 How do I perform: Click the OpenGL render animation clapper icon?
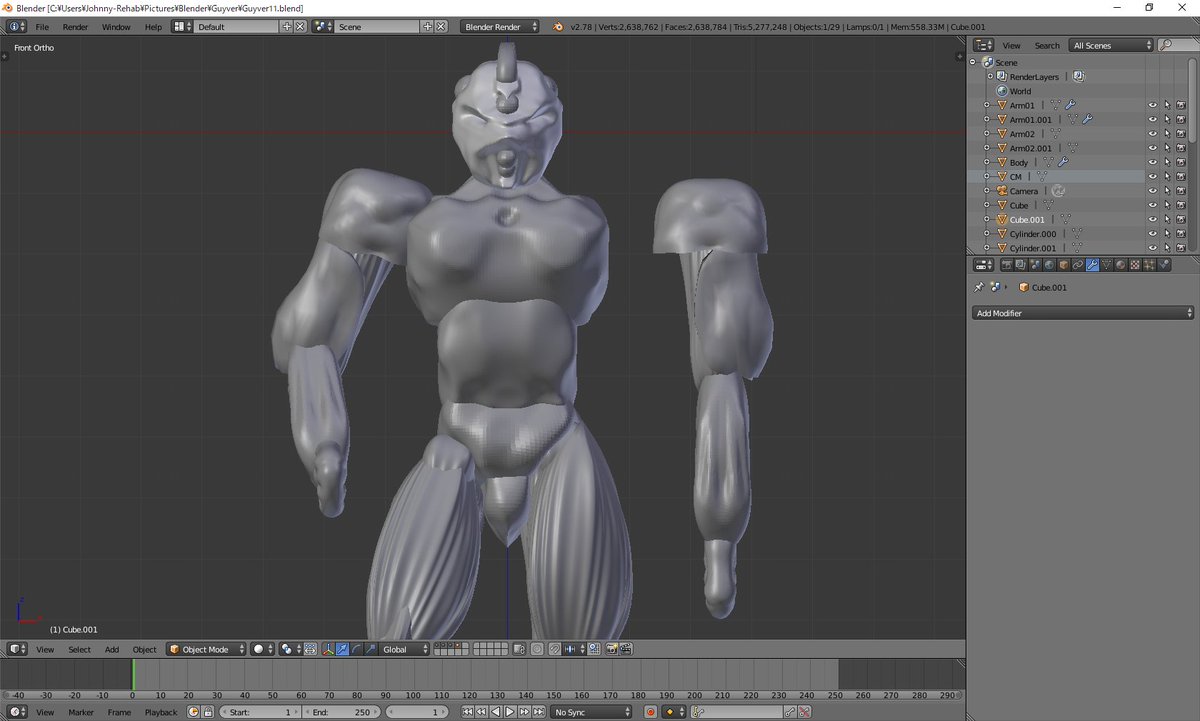[626, 649]
